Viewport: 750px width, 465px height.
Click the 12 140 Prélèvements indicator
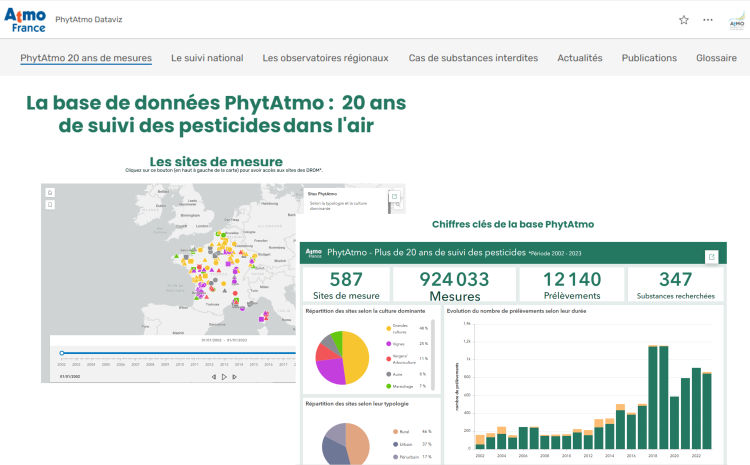572,285
